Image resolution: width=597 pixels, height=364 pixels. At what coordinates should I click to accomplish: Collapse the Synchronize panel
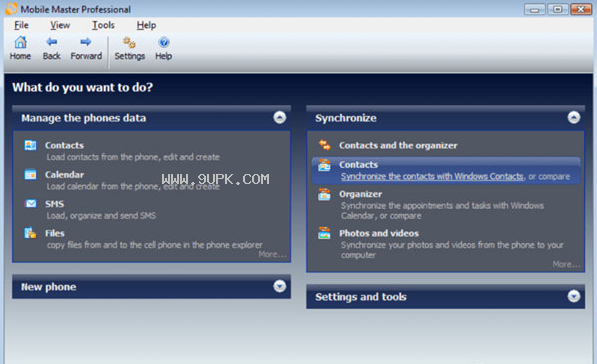click(x=574, y=117)
